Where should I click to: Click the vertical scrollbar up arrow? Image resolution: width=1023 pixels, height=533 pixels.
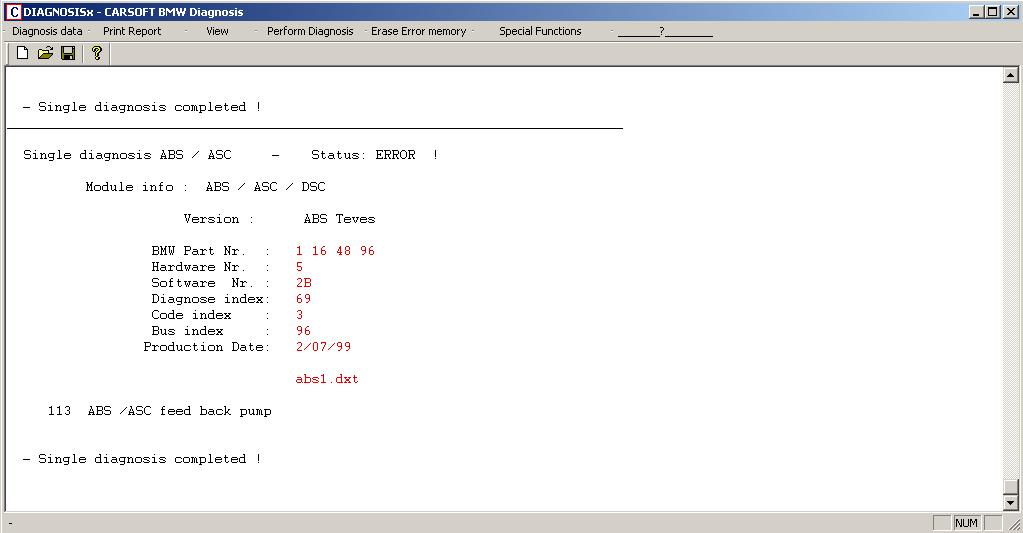1011,76
